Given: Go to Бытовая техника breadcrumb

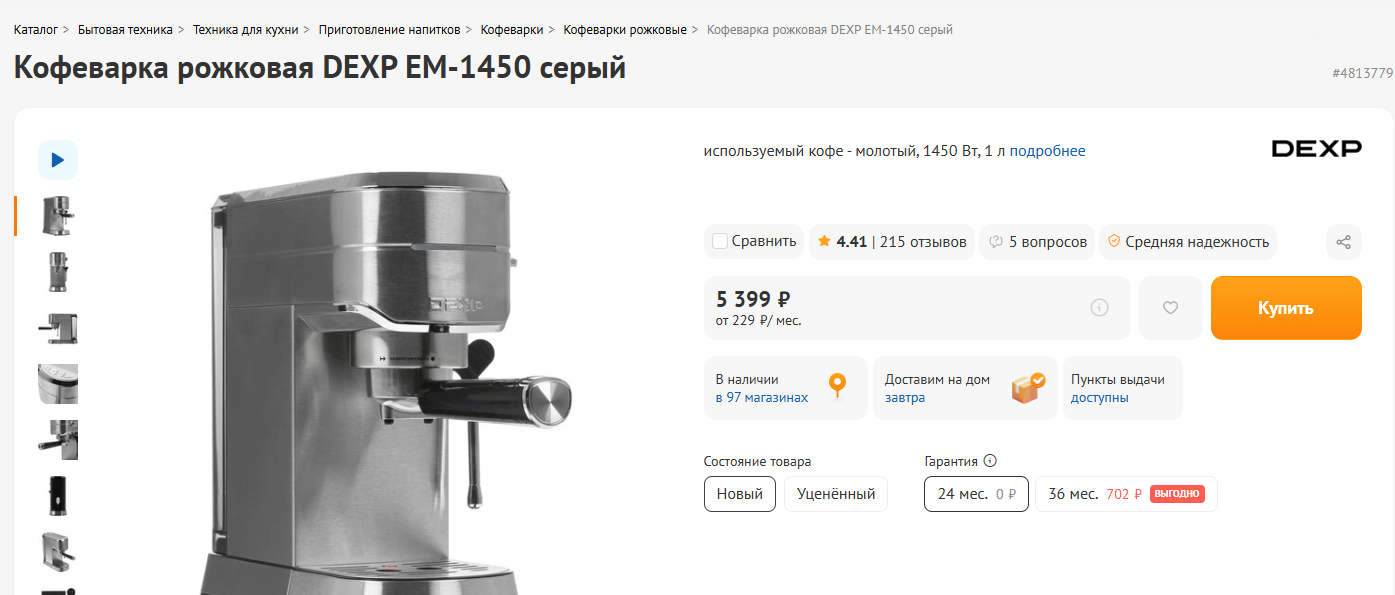Looking at the screenshot, I should (x=125, y=29).
